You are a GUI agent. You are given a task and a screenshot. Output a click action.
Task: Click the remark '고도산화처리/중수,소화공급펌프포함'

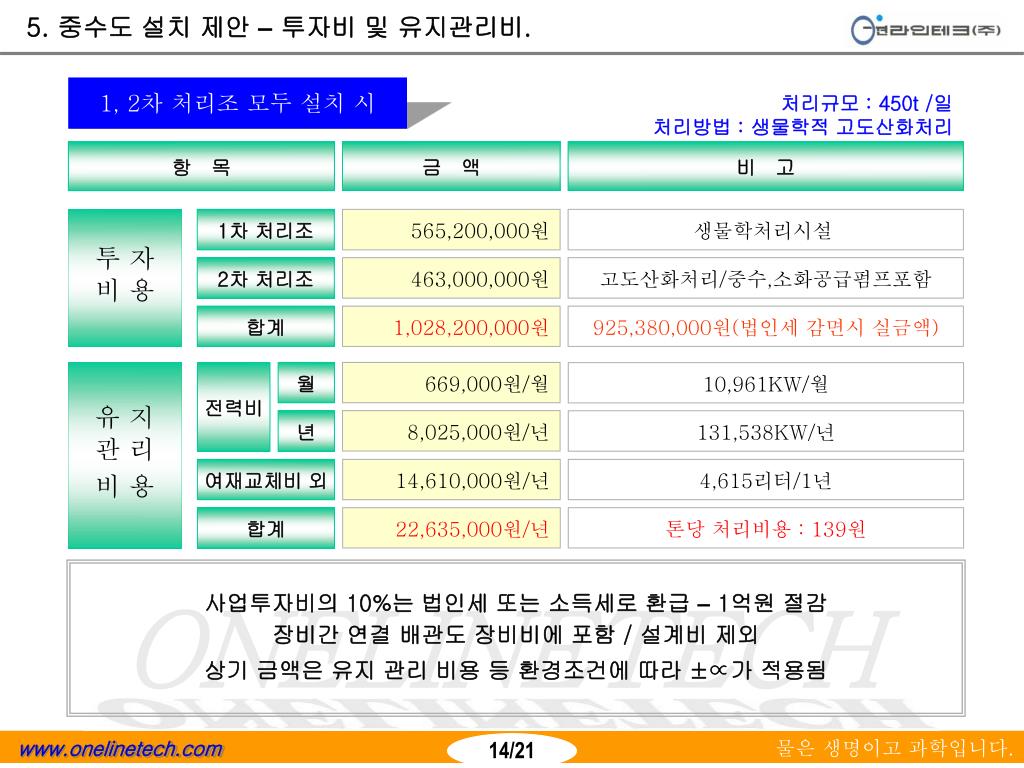coord(765,279)
